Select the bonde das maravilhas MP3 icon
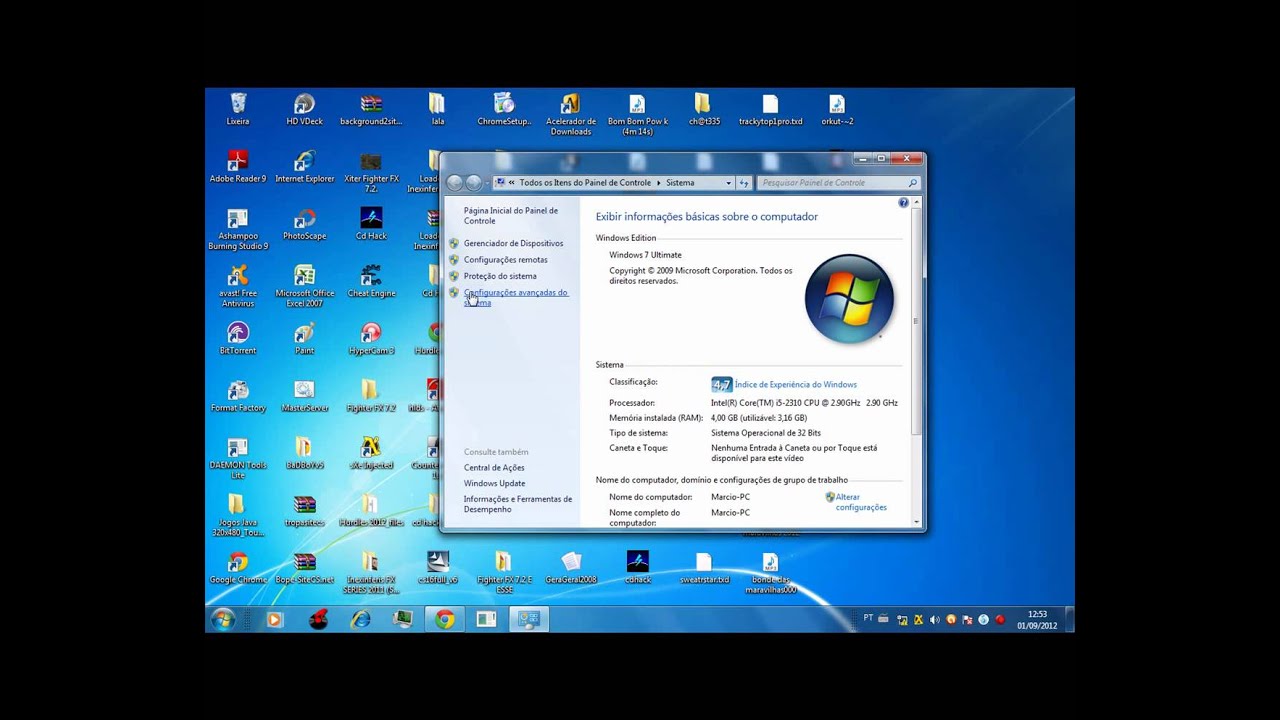Screen dimensions: 1280x720 point(770,573)
